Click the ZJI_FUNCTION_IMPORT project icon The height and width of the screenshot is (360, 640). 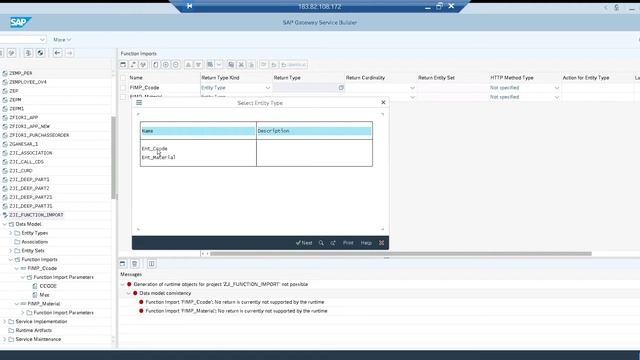pos(5,215)
